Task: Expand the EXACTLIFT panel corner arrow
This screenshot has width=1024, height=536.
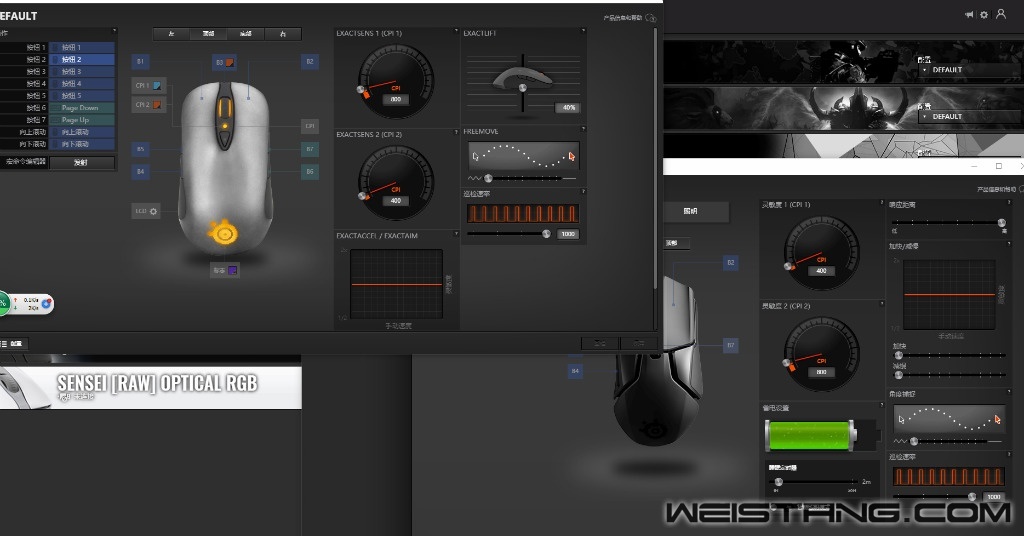Action: coord(583,30)
